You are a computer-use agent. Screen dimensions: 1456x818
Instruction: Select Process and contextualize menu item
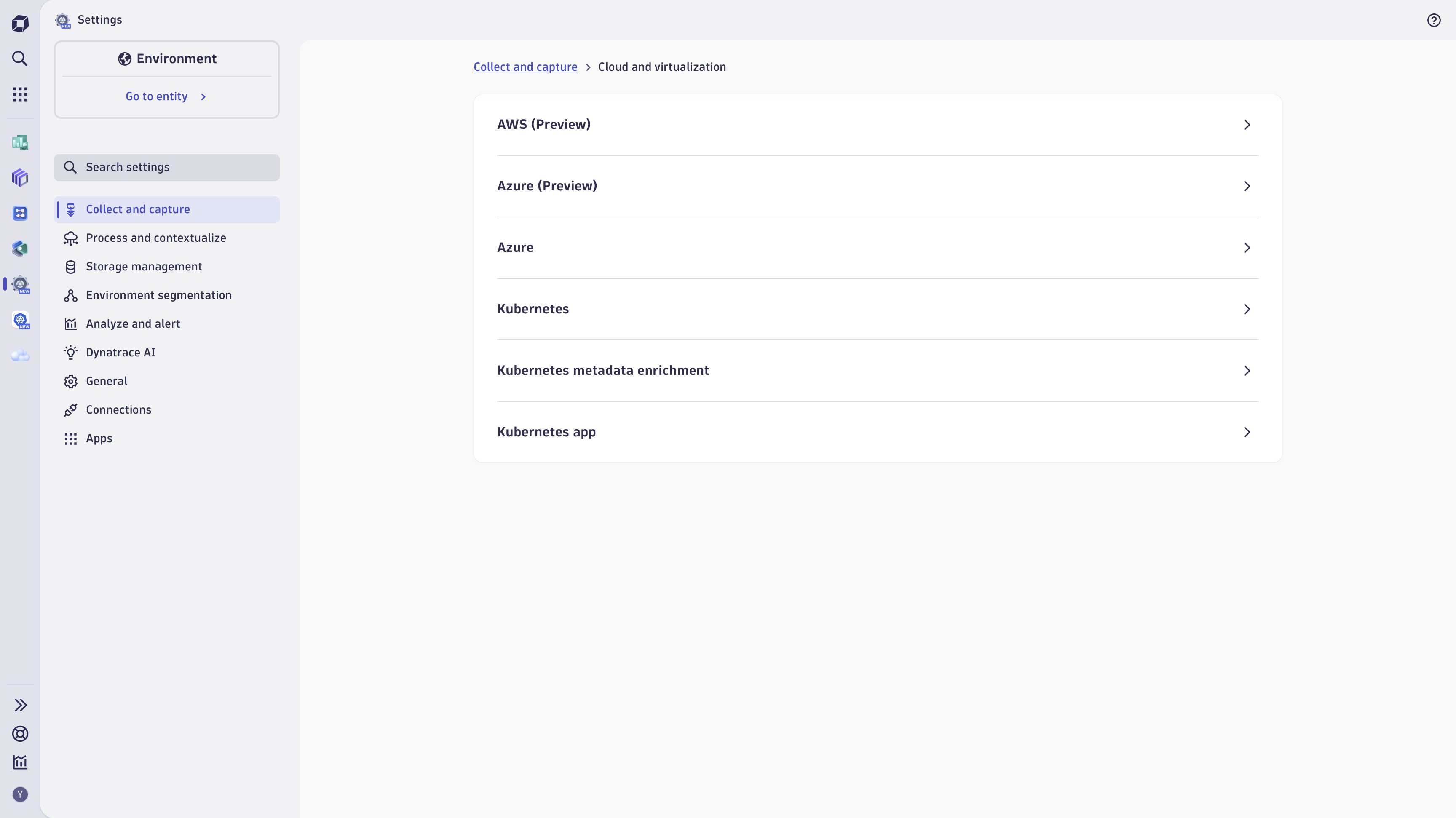click(156, 238)
